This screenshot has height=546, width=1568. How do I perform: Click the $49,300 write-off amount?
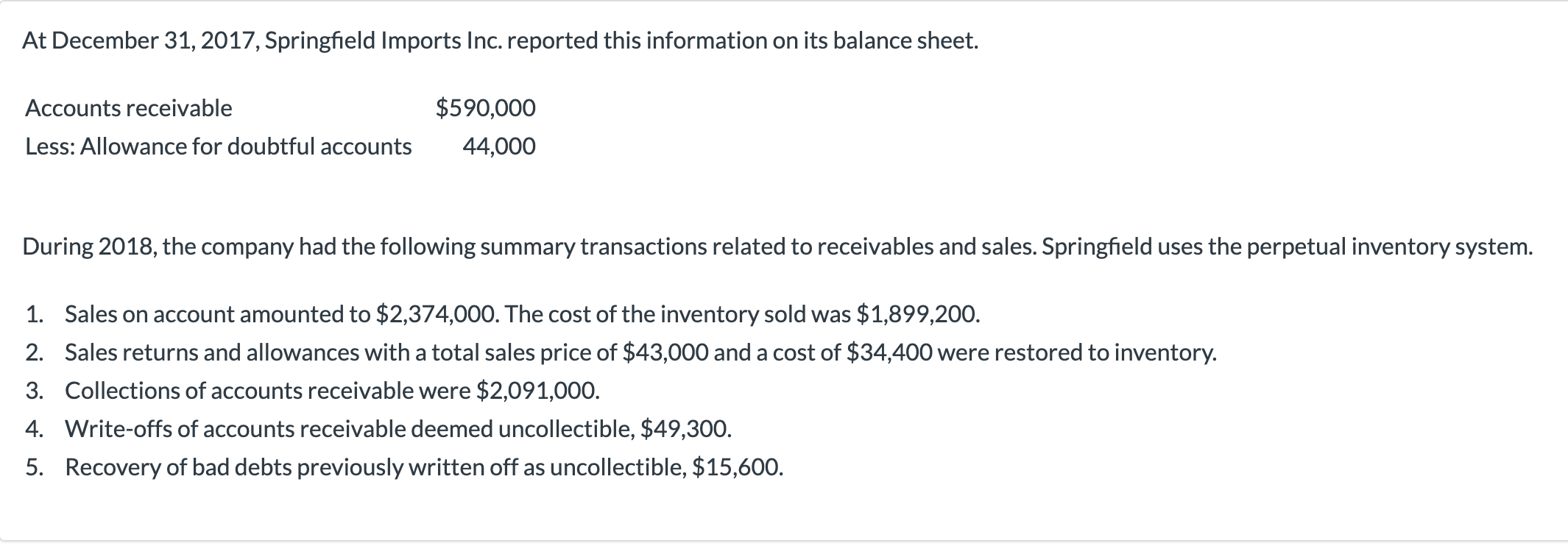[x=686, y=429]
